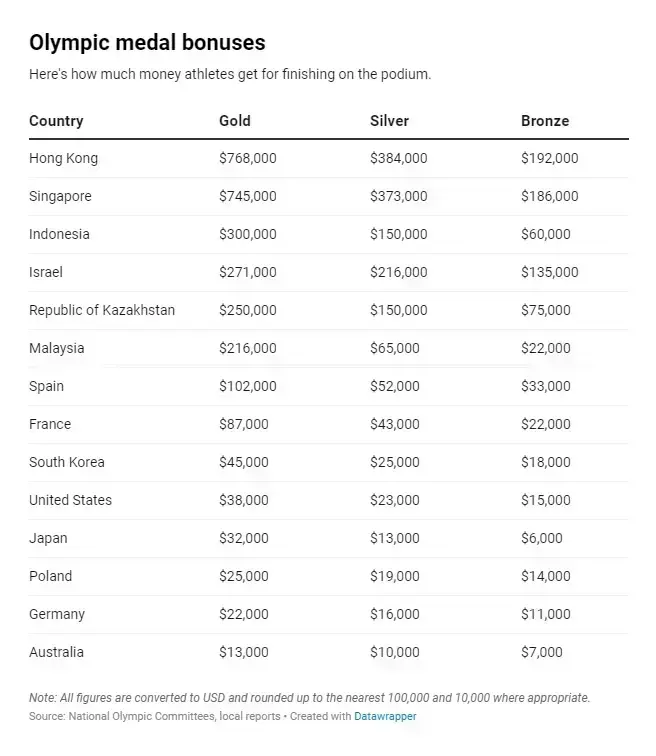This screenshot has width=656, height=756.
Task: Click Israel's silver bonus $216,000
Action: click(x=398, y=272)
